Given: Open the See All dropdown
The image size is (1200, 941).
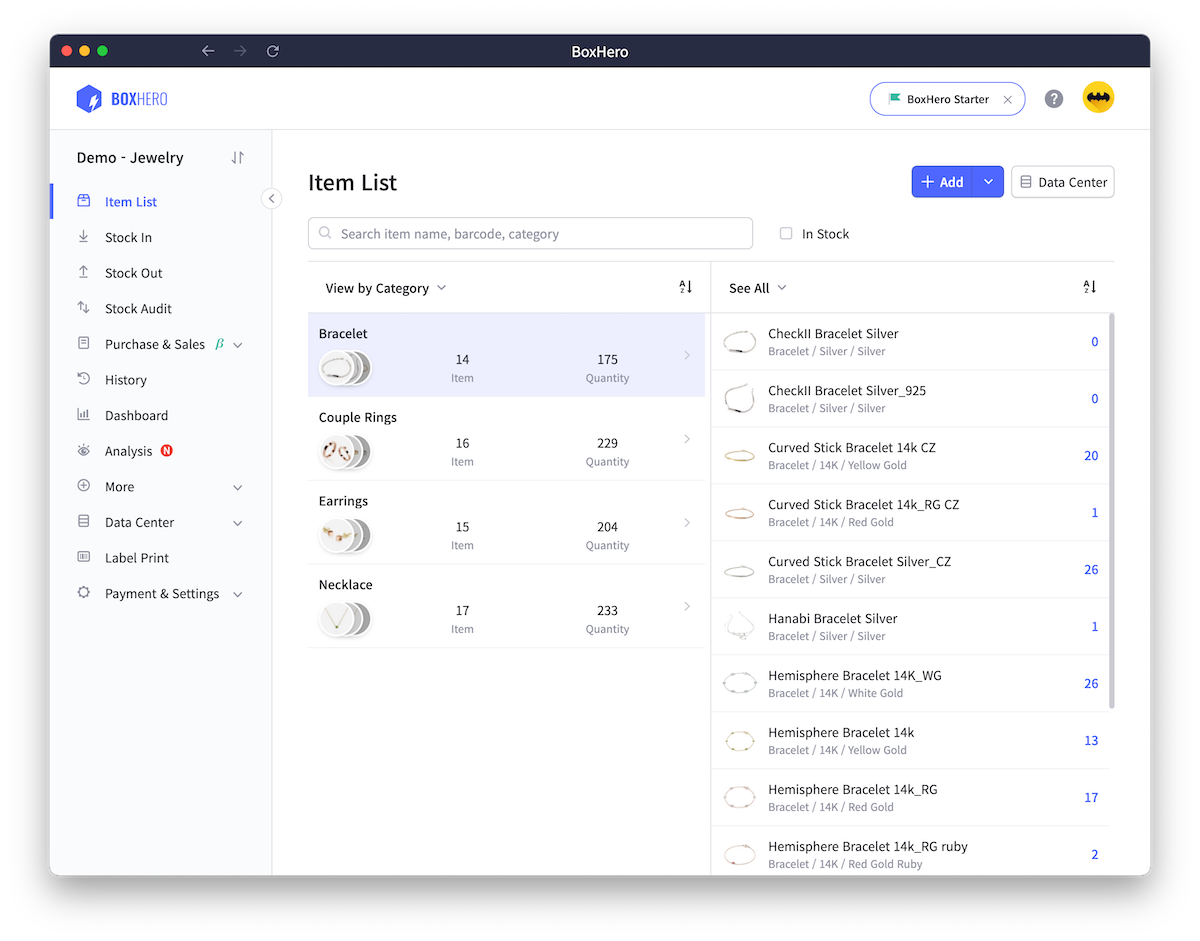Looking at the screenshot, I should click(757, 288).
